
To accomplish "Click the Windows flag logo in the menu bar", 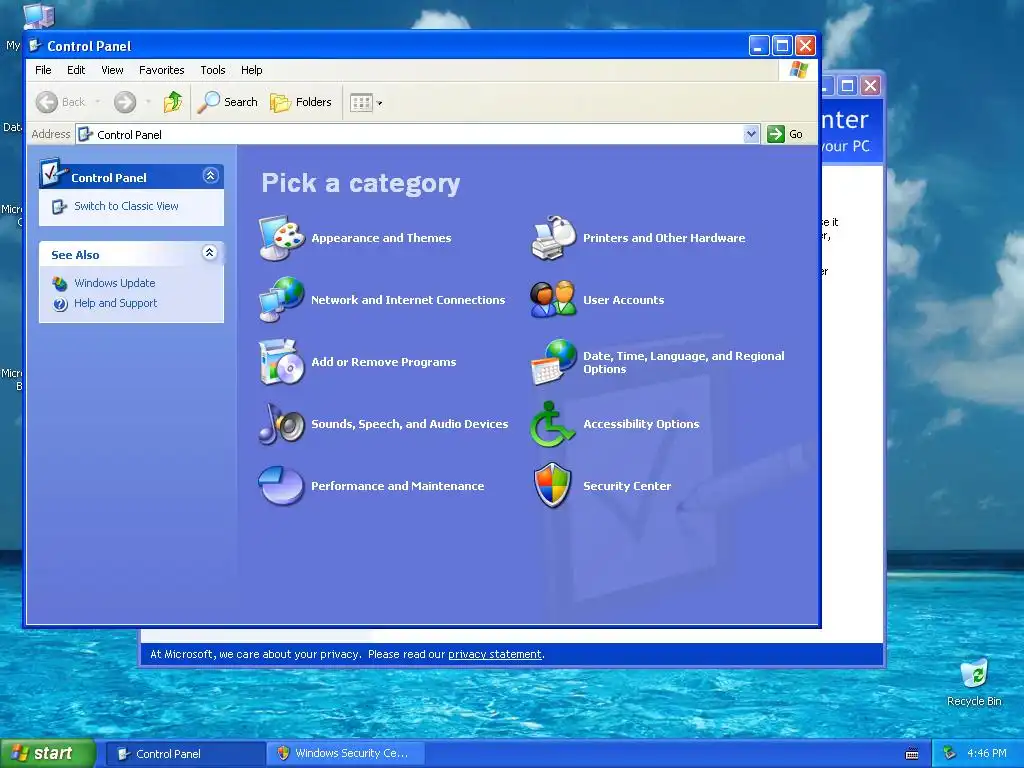I will [x=799, y=70].
